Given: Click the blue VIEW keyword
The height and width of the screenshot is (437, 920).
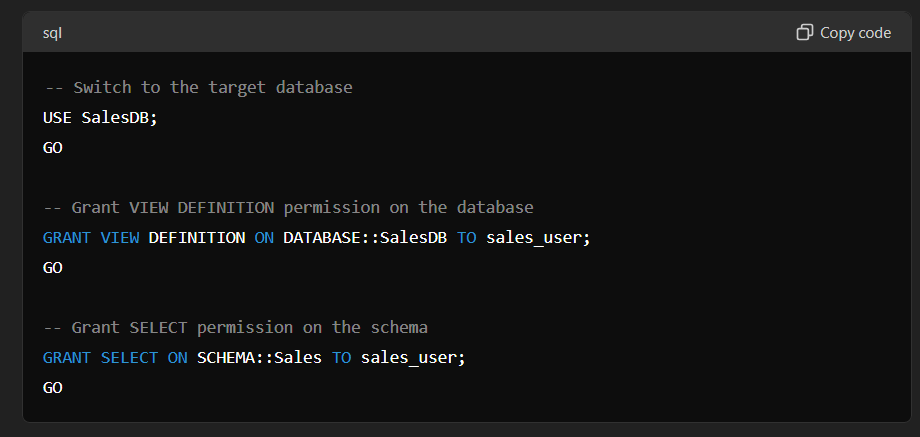Looking at the screenshot, I should pos(120,238).
